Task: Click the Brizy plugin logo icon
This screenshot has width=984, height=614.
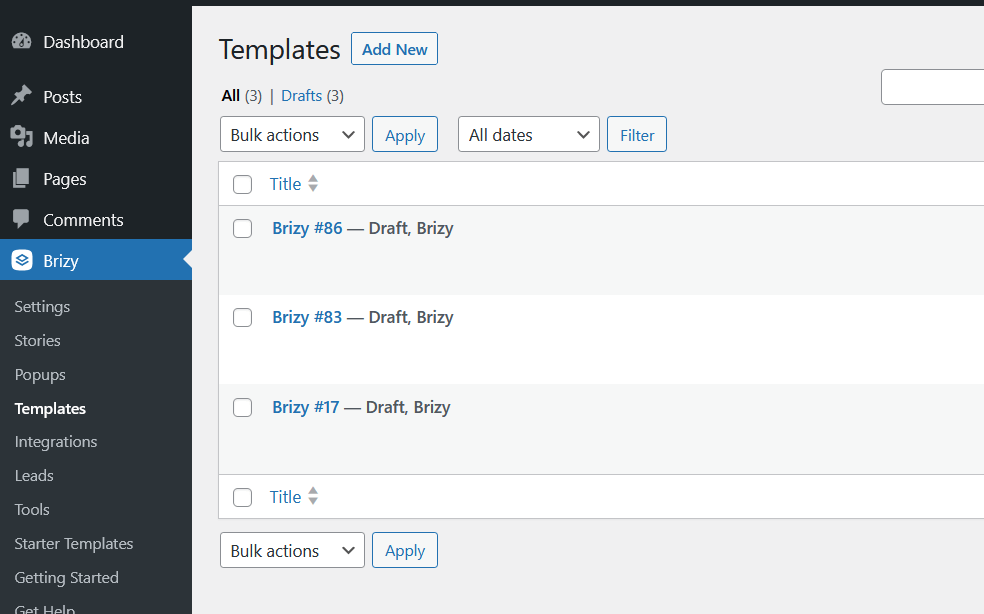Action: 22,259
